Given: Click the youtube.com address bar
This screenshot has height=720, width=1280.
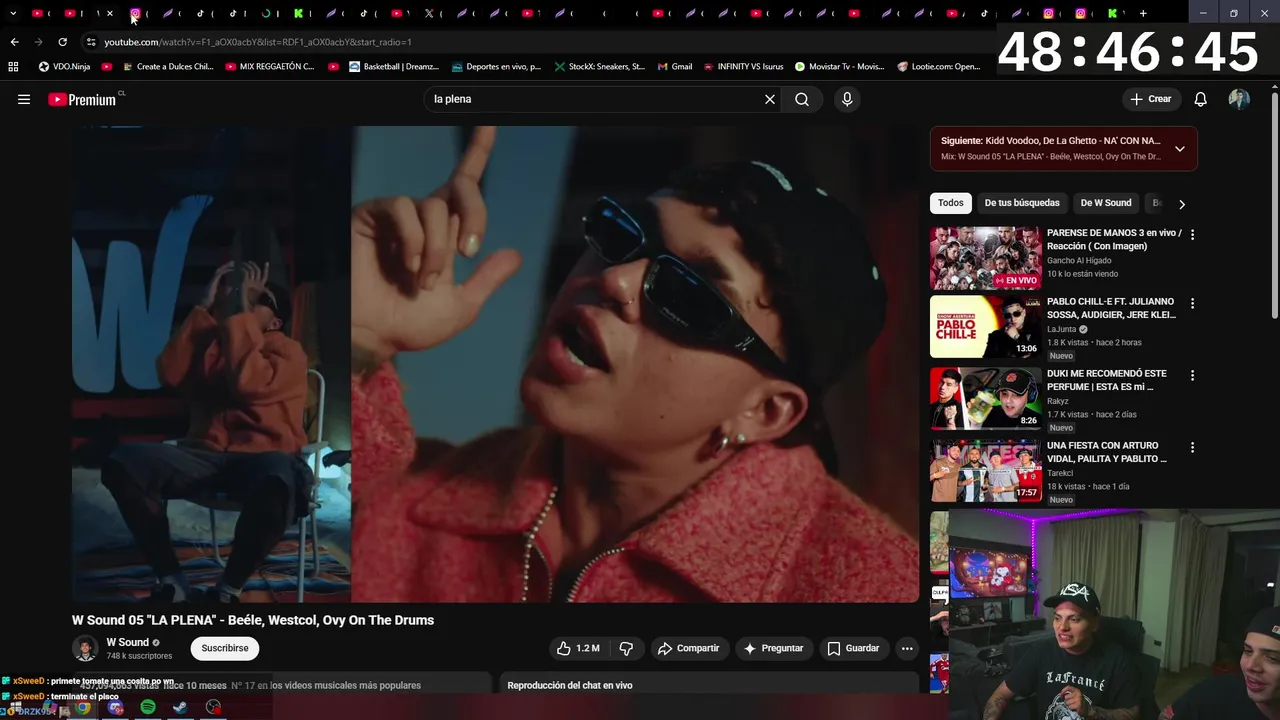Looking at the screenshot, I should pyautogui.click(x=540, y=42).
